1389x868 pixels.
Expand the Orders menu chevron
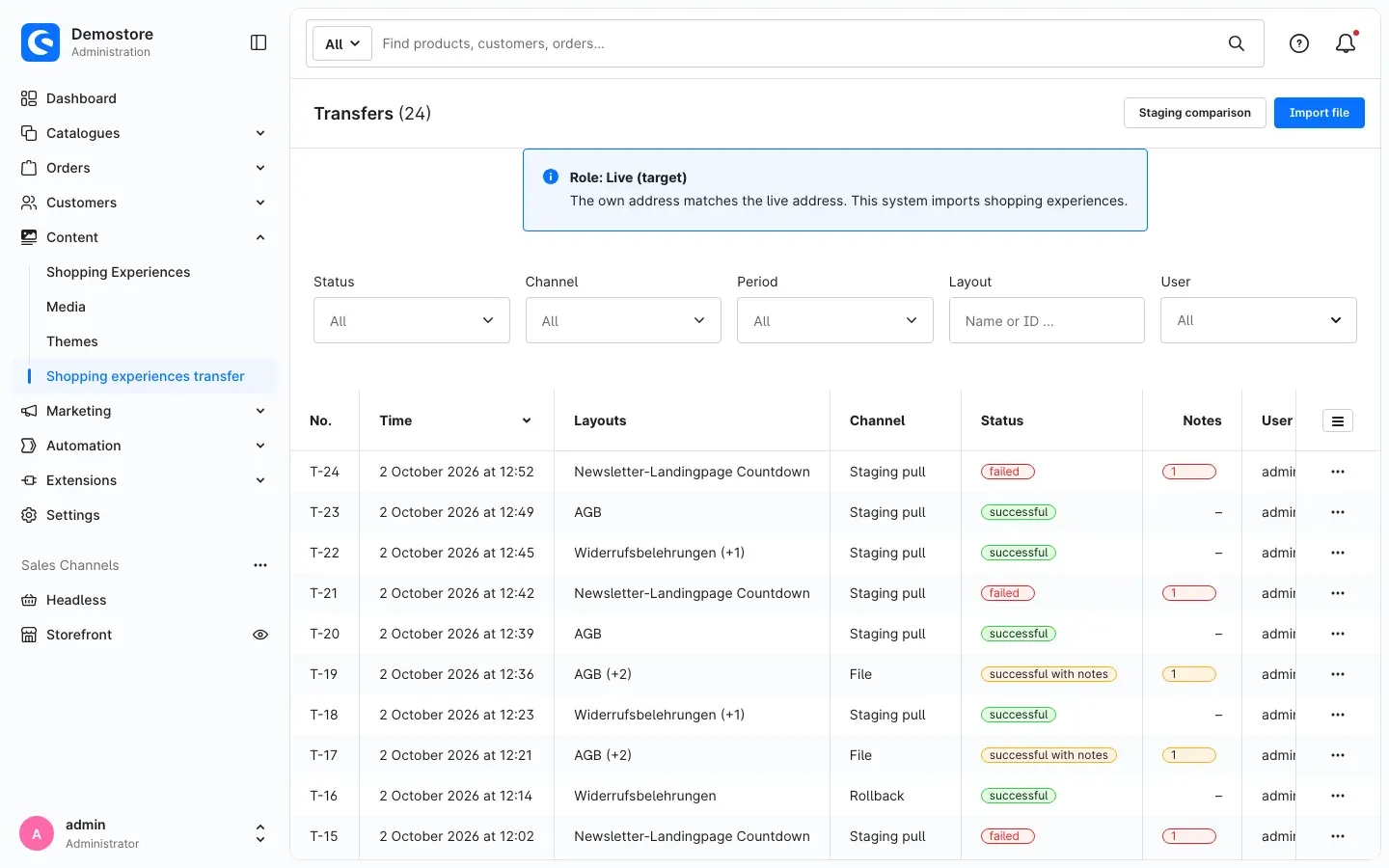[x=260, y=168]
